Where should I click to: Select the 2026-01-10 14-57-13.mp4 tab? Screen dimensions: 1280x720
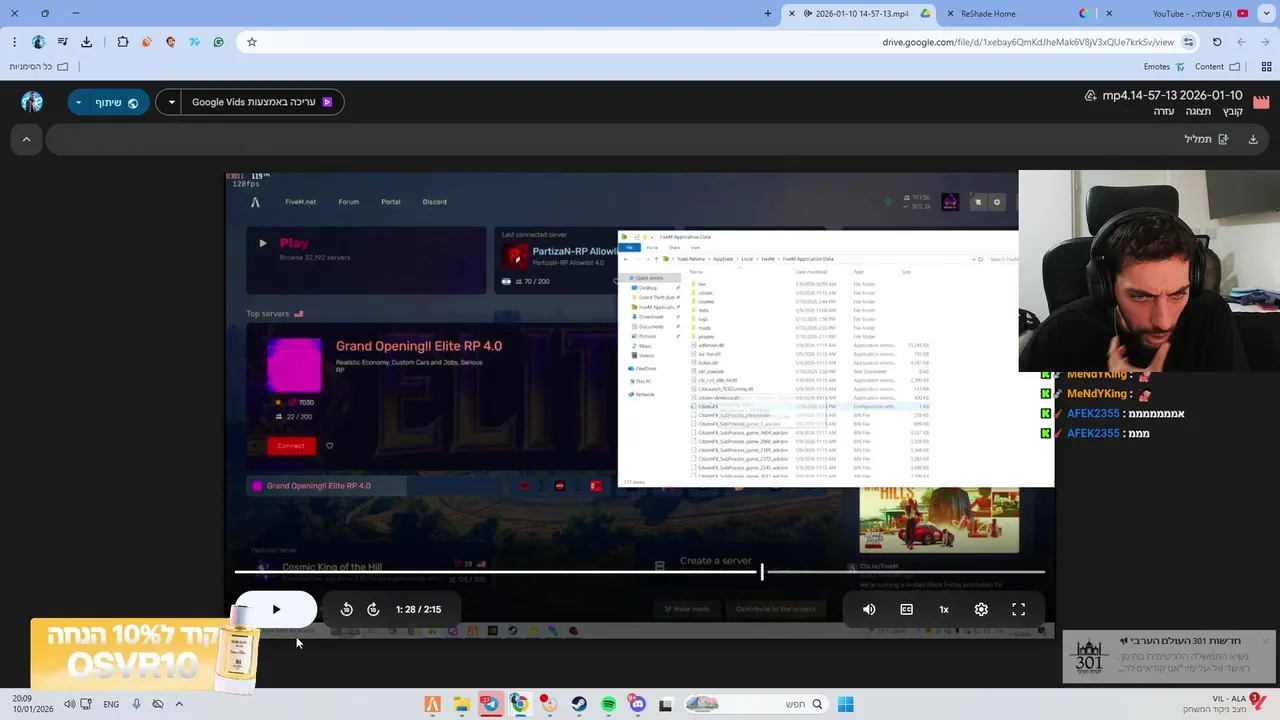tap(858, 14)
